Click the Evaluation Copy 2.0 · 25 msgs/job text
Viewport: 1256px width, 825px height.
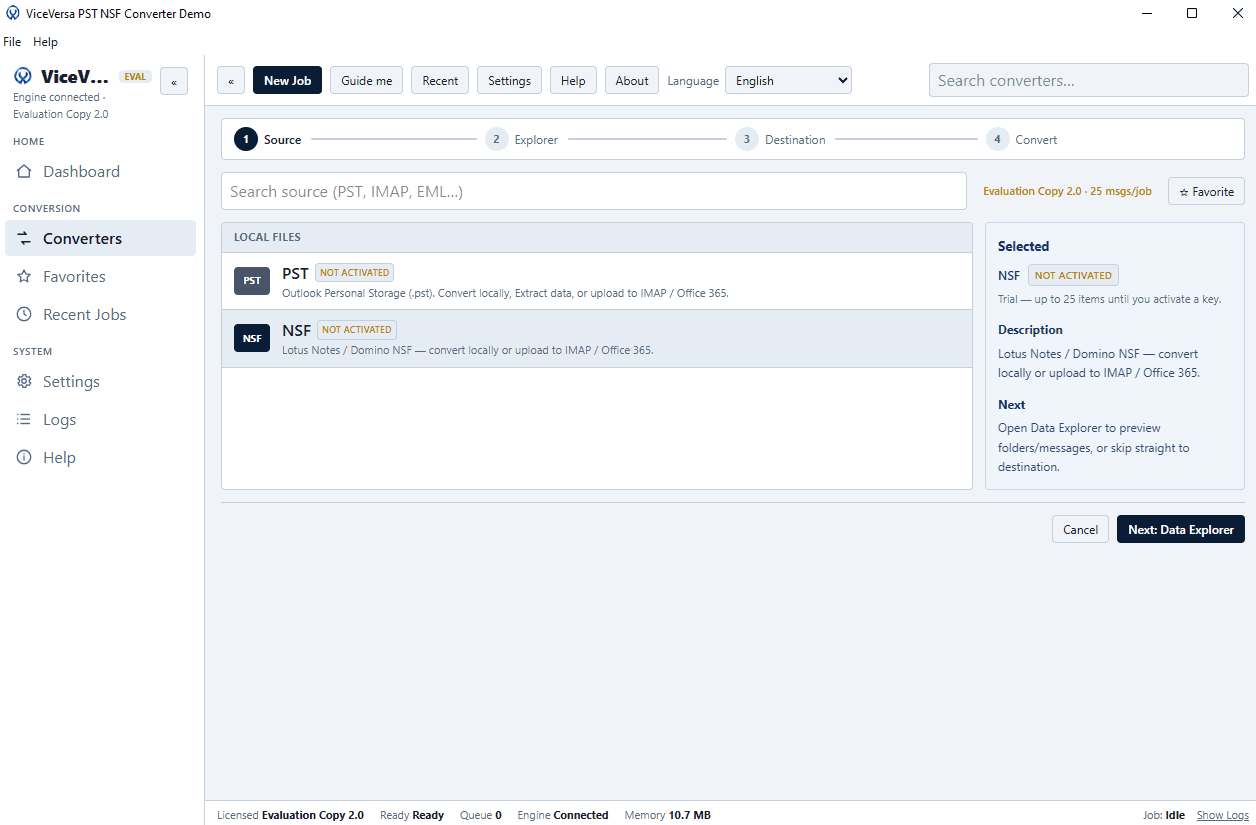click(x=1069, y=191)
